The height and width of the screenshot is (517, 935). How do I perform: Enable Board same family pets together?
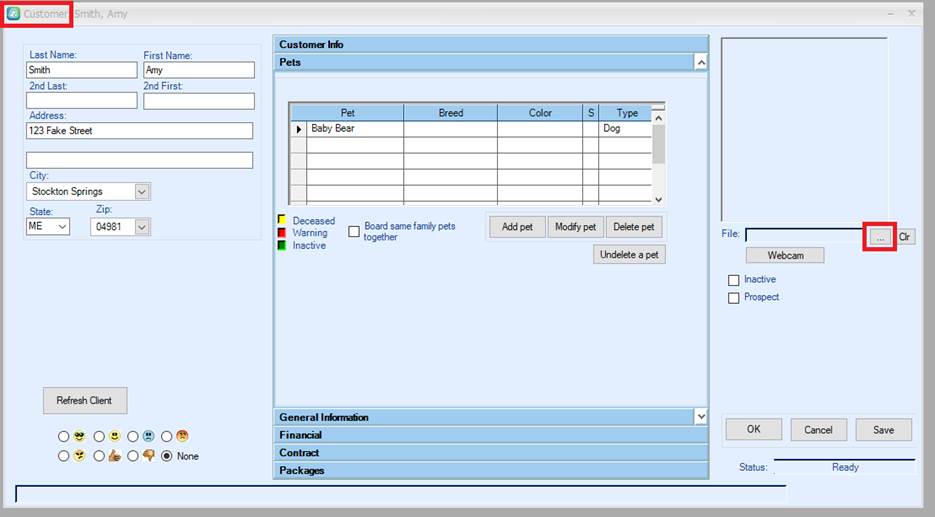(354, 231)
